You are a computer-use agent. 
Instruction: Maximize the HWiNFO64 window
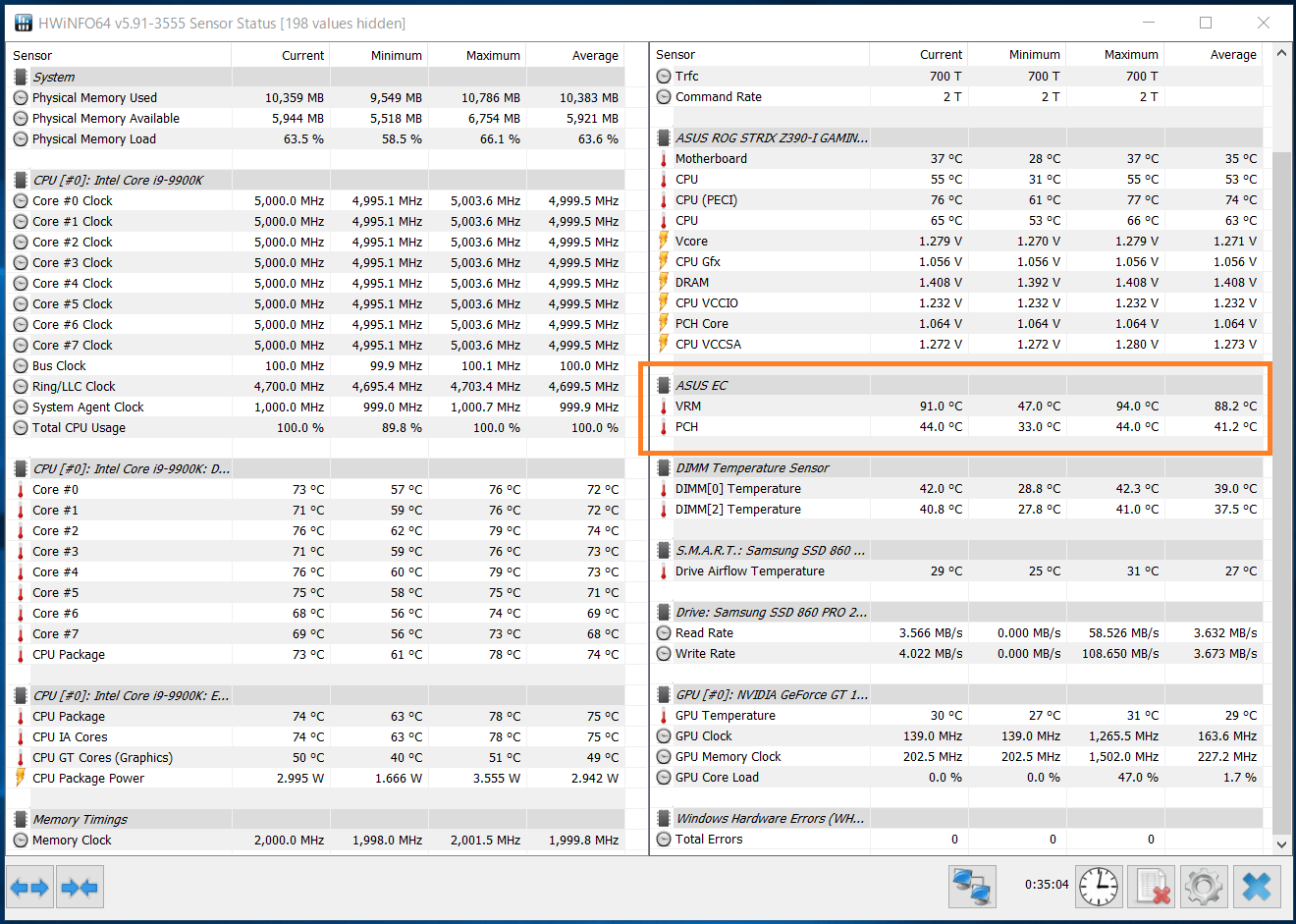pos(1206,23)
